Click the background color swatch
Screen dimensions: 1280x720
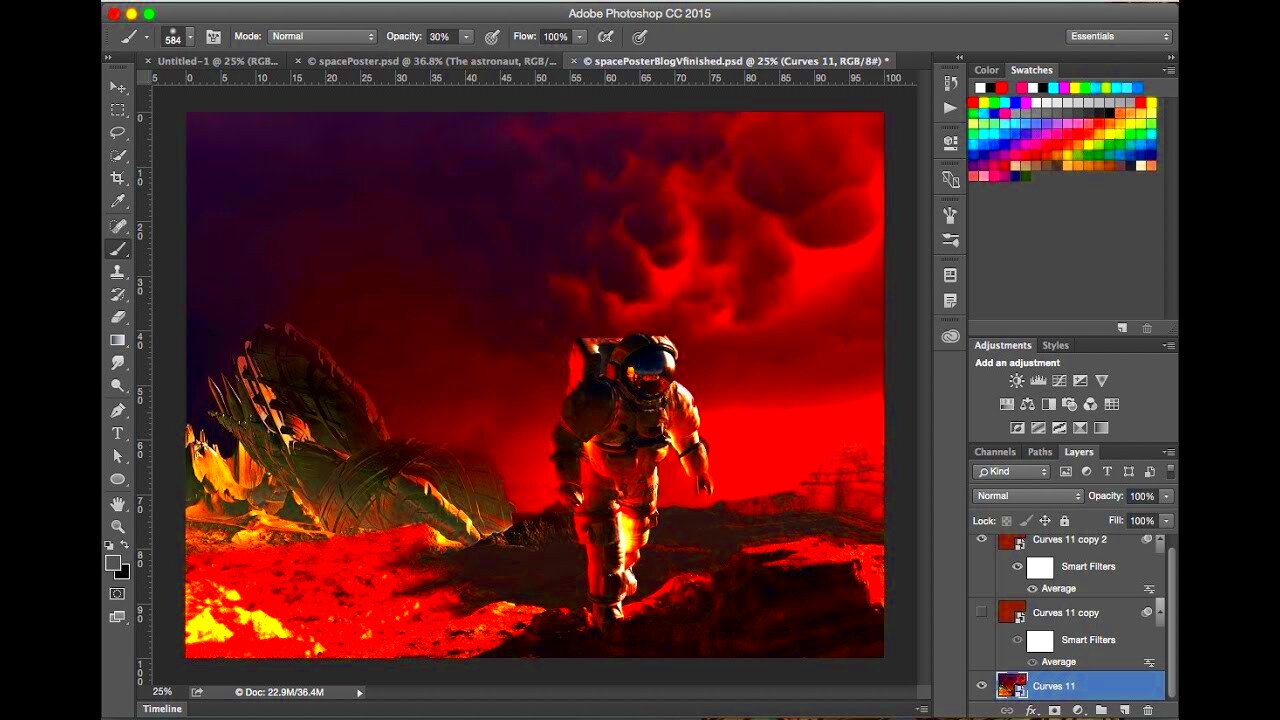123,573
